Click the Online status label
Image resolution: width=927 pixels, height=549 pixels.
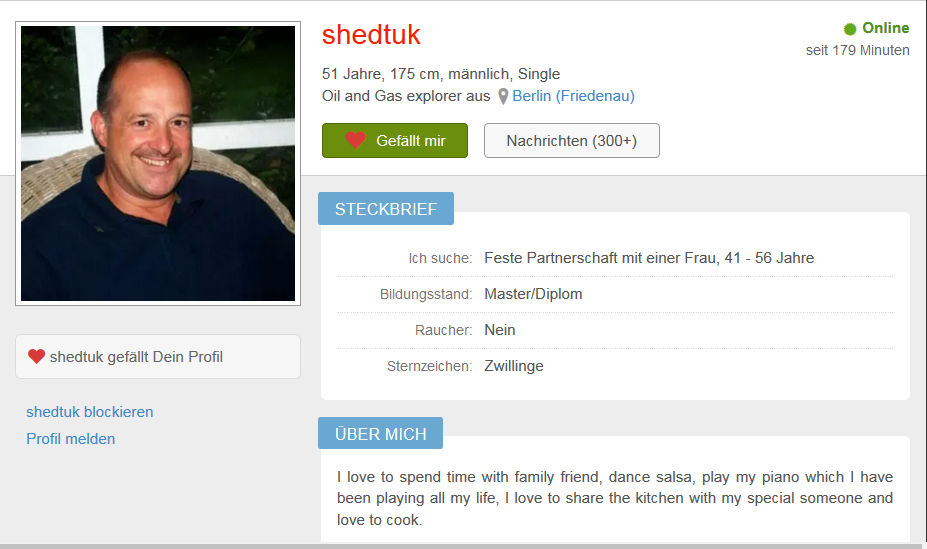tap(885, 28)
